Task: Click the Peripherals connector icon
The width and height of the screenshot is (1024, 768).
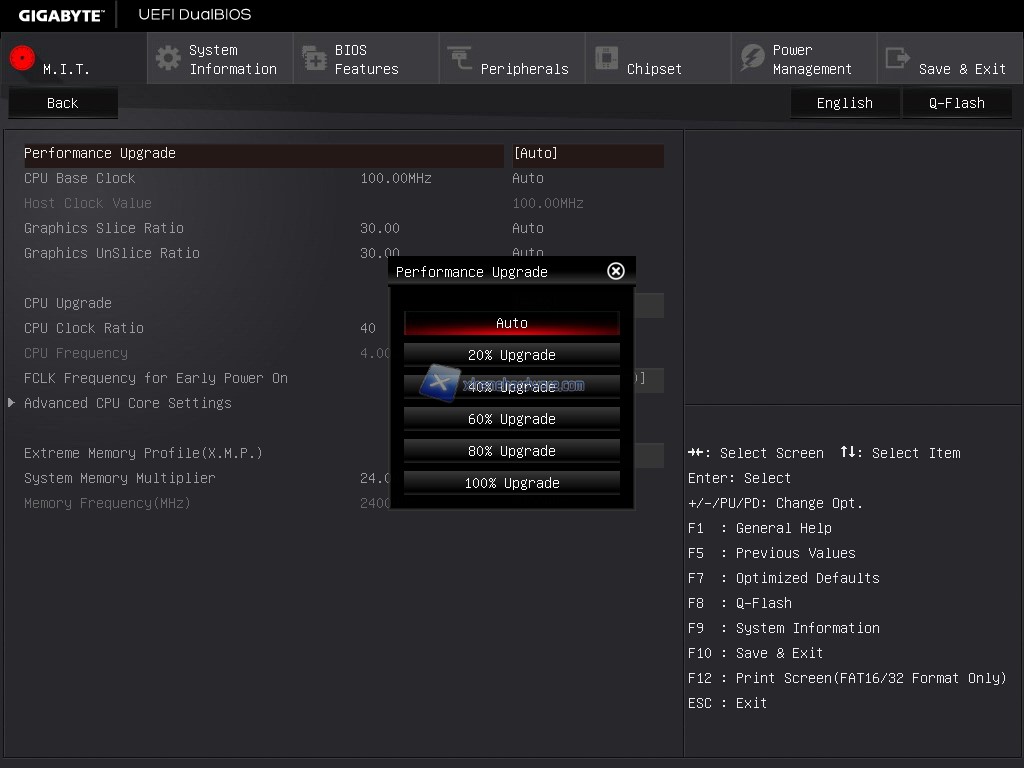Action: pyautogui.click(x=460, y=59)
